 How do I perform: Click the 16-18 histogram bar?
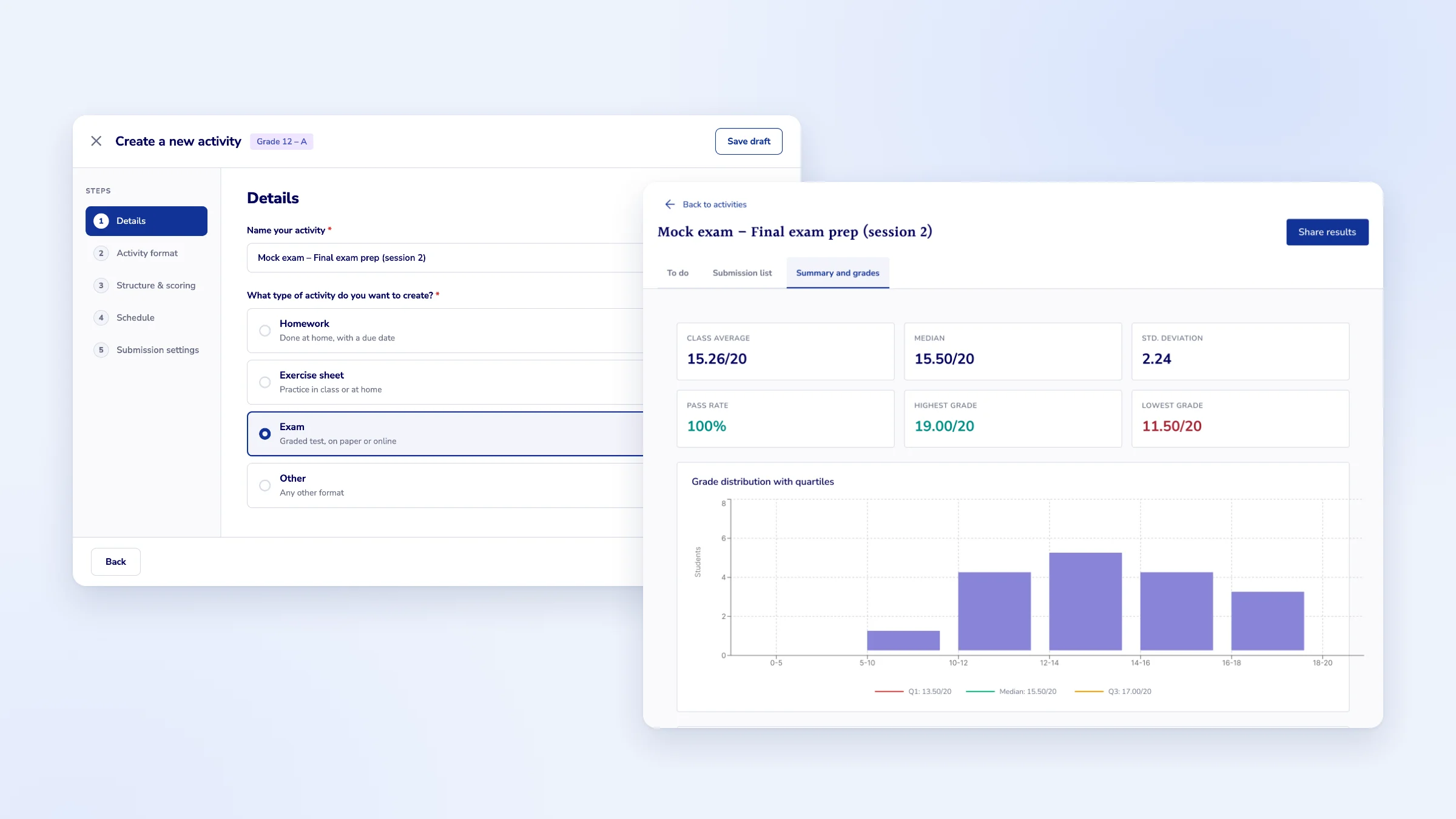click(1267, 621)
